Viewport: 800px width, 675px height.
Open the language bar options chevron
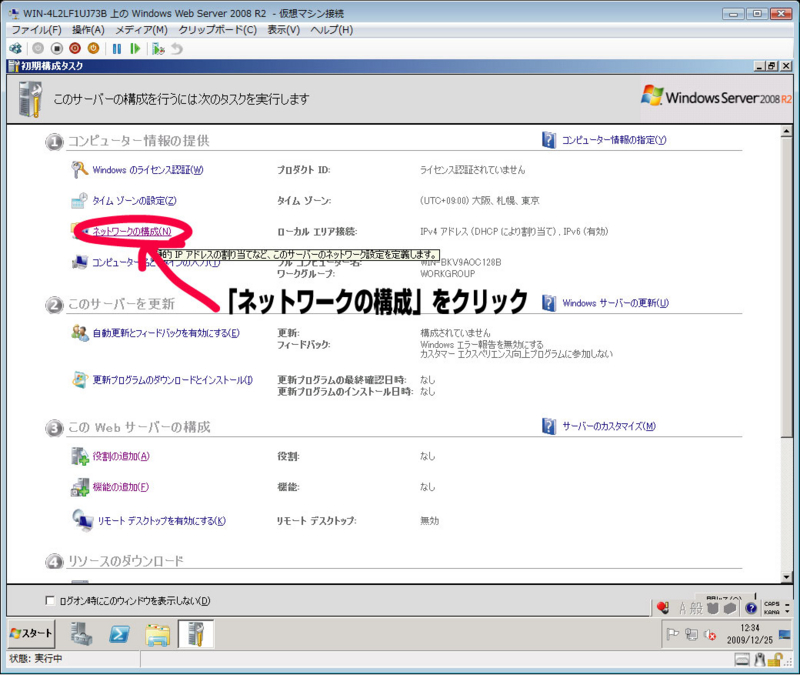click(787, 611)
